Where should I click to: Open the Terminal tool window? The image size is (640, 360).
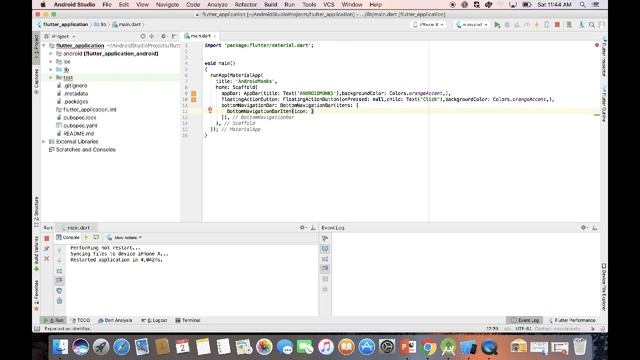click(188, 320)
